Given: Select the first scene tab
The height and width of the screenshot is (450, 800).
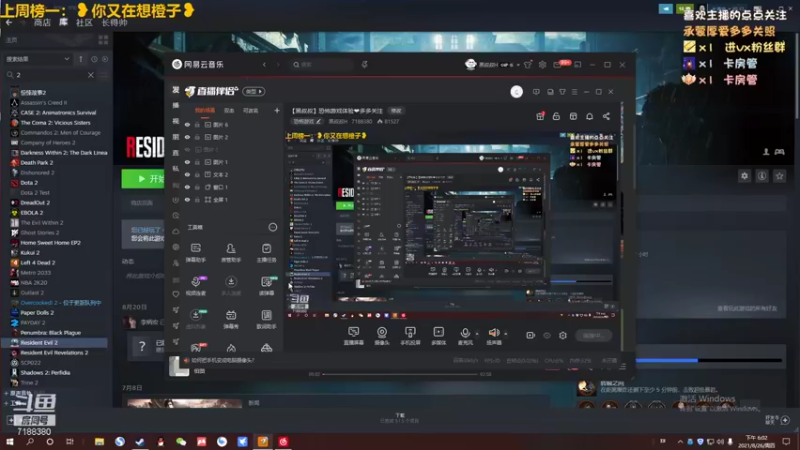Looking at the screenshot, I should coord(205,110).
